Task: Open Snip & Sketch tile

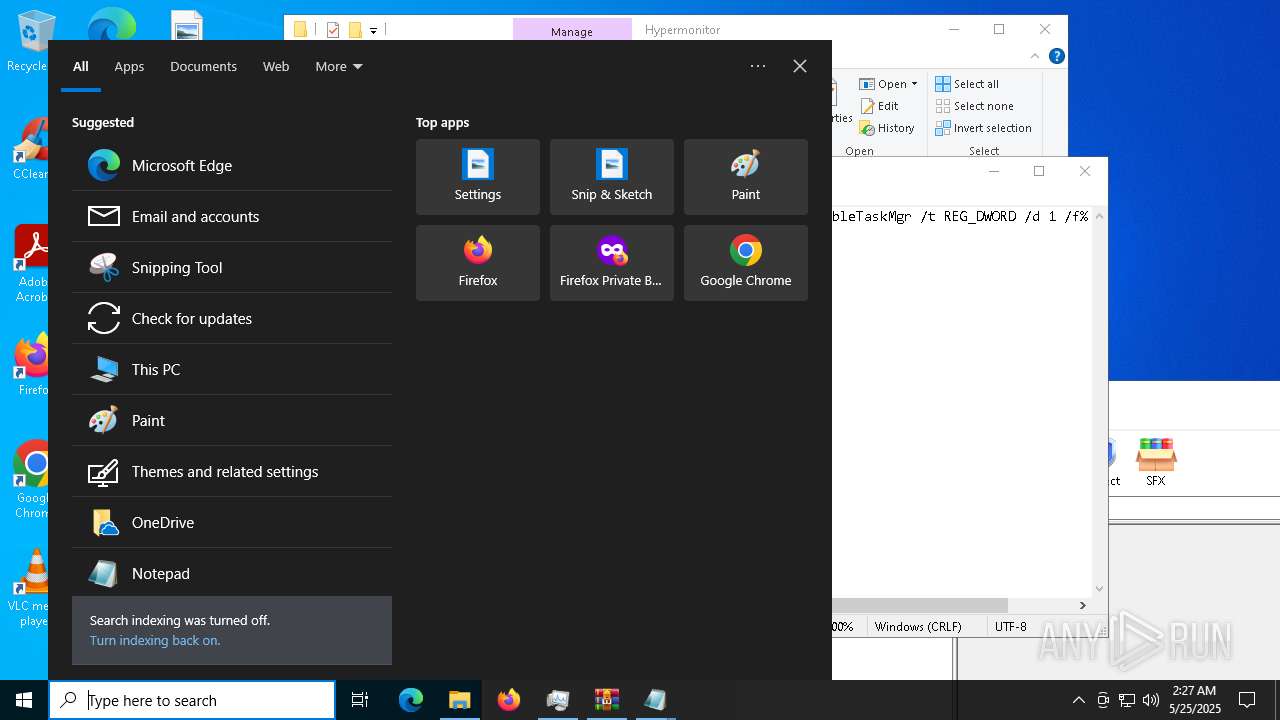Action: tap(612, 177)
